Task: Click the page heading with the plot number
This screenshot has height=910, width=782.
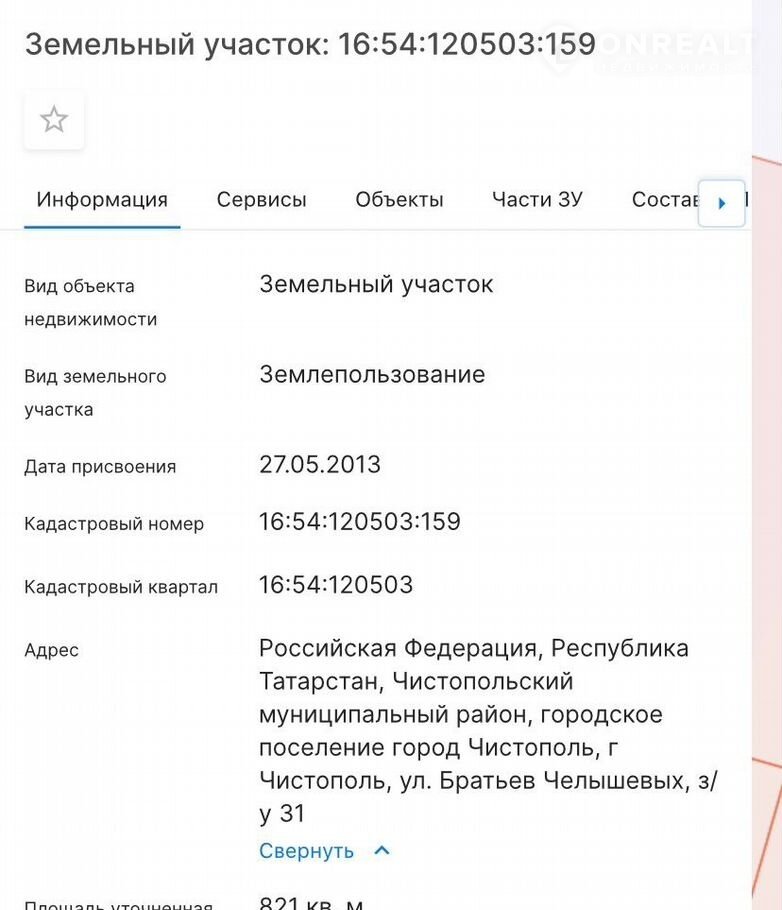Action: [x=310, y=45]
